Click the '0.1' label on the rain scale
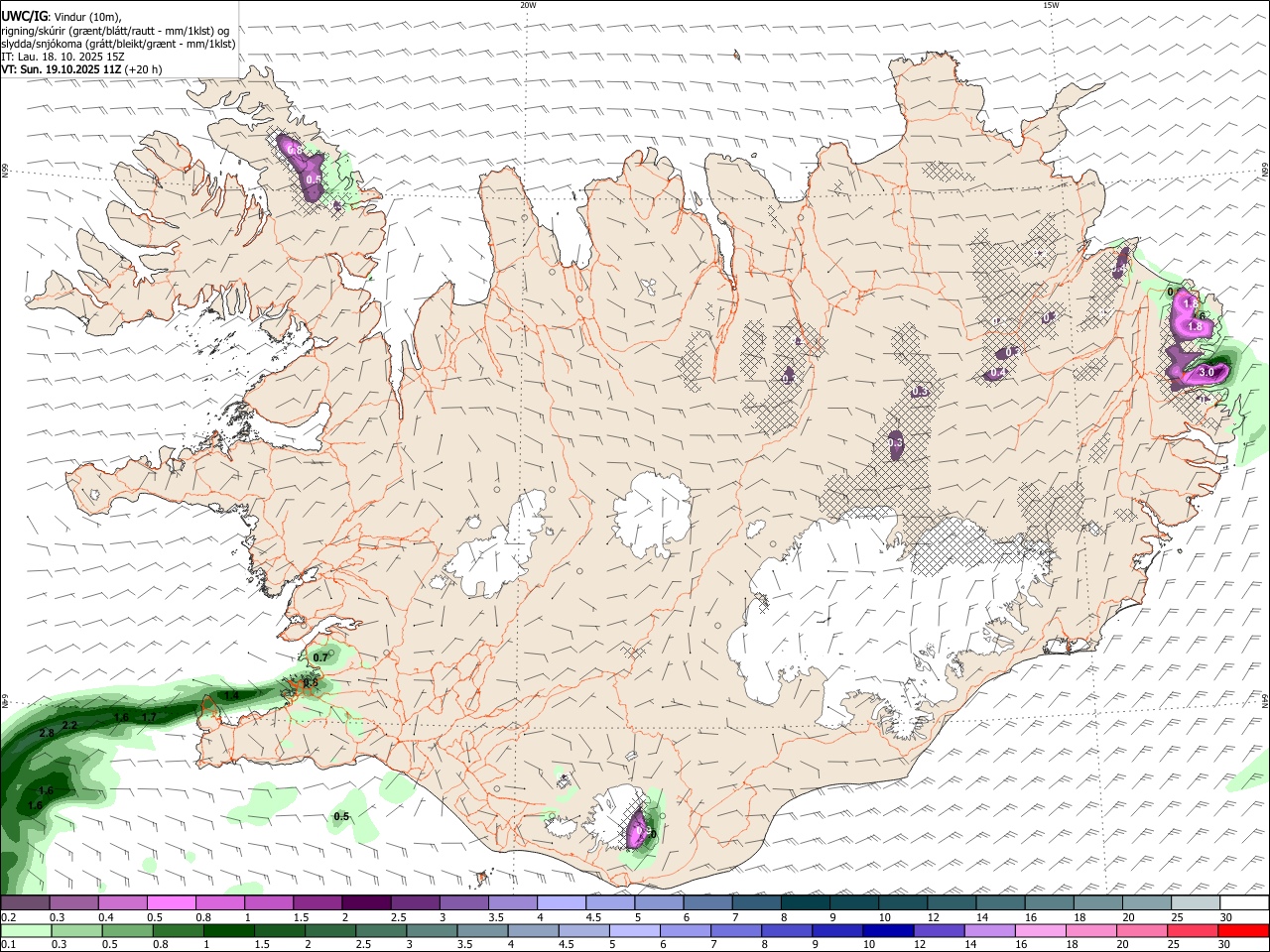 coord(8,945)
